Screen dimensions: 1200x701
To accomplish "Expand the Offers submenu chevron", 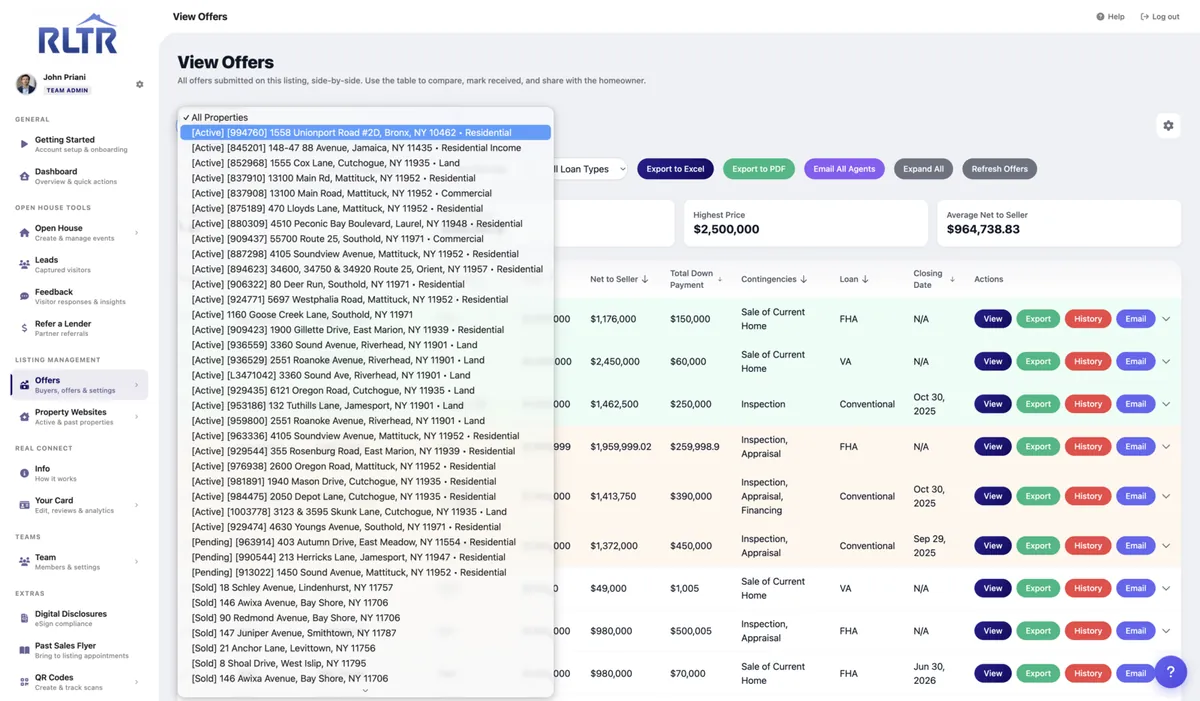I will [136, 385].
